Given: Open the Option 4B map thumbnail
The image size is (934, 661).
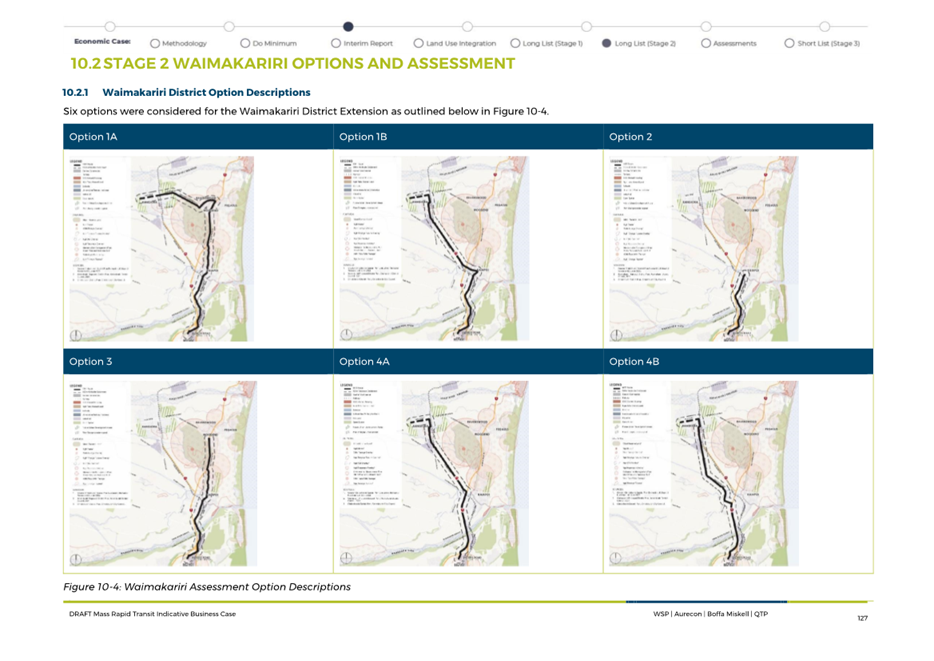Looking at the screenshot, I should (x=703, y=473).
